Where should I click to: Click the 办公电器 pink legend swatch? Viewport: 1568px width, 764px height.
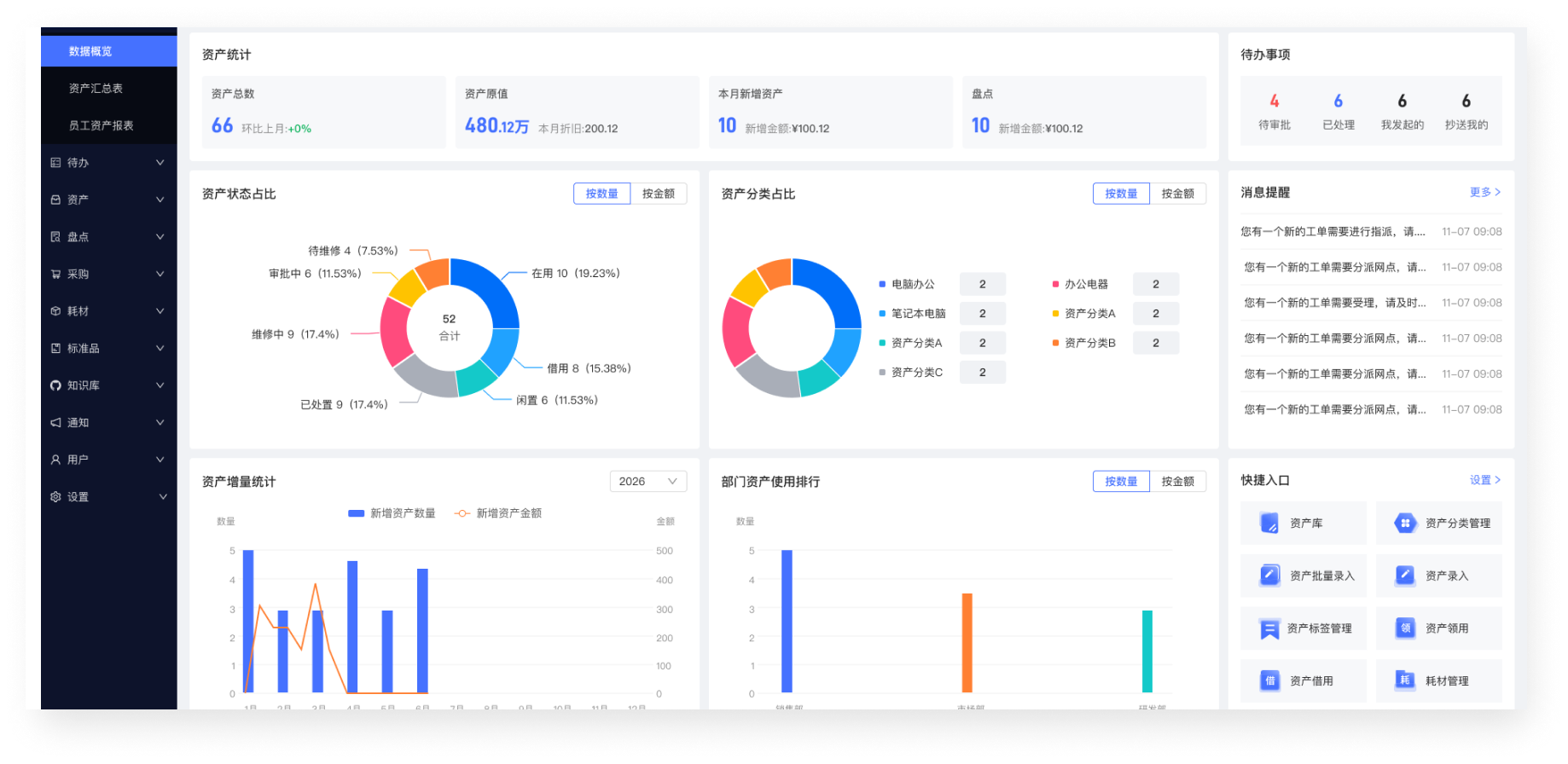click(x=1055, y=284)
